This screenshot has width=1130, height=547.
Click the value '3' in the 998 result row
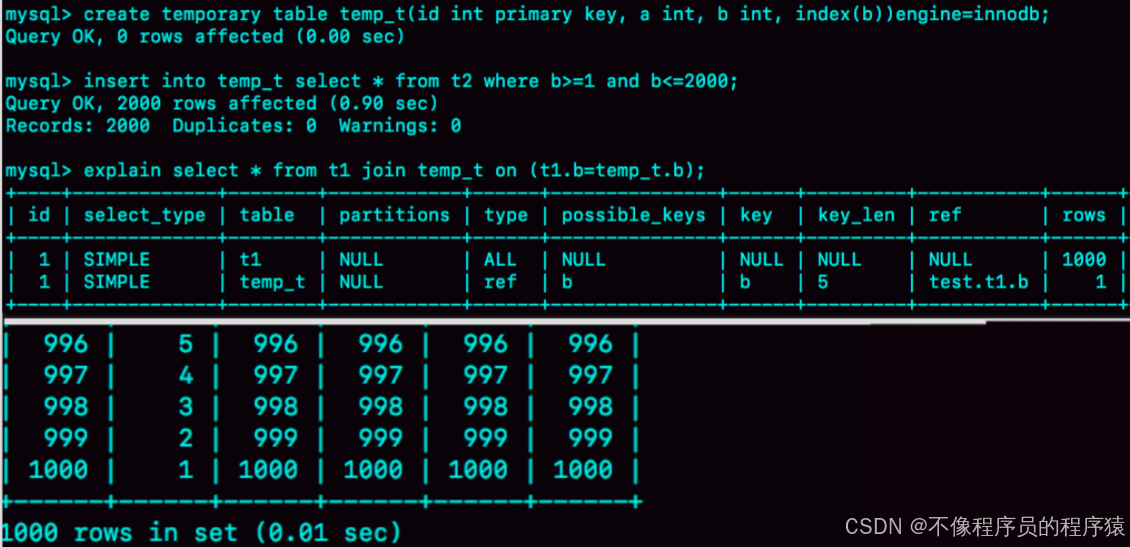pos(186,406)
